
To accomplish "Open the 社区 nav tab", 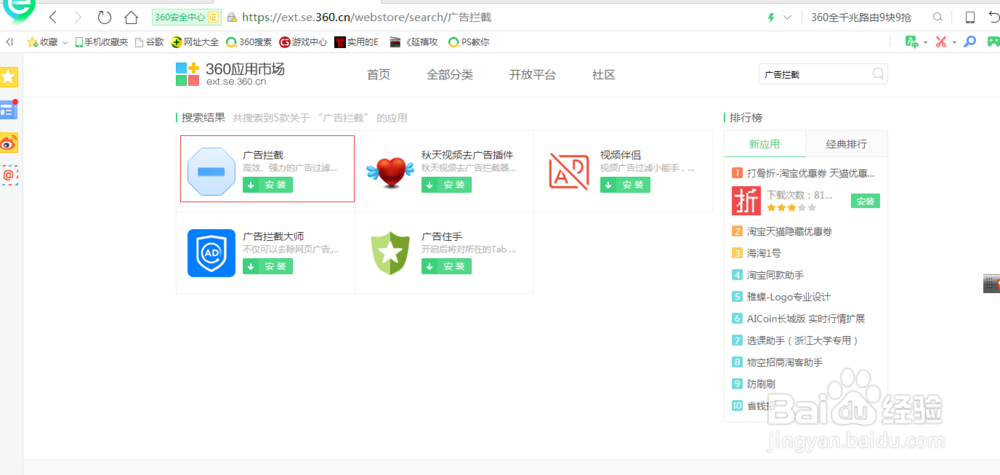I will [x=603, y=75].
